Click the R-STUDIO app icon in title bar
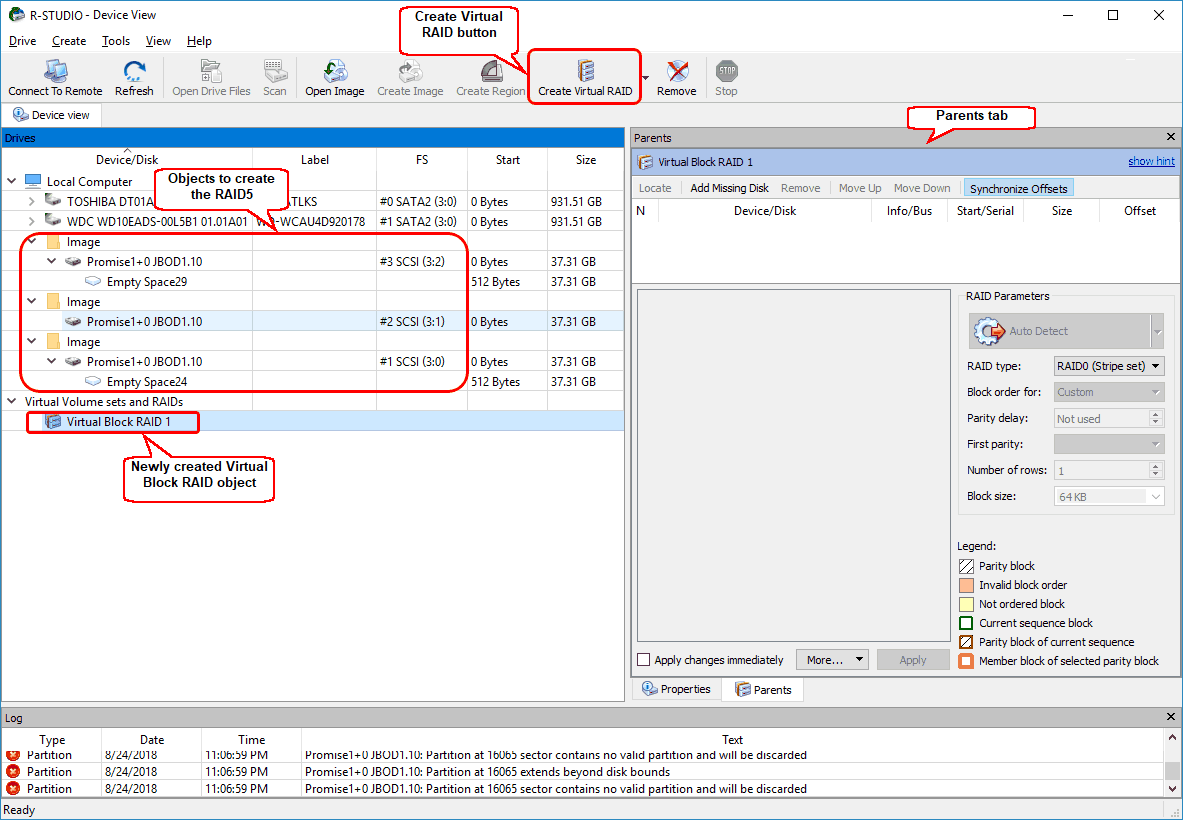The width and height of the screenshot is (1183, 820). point(16,14)
